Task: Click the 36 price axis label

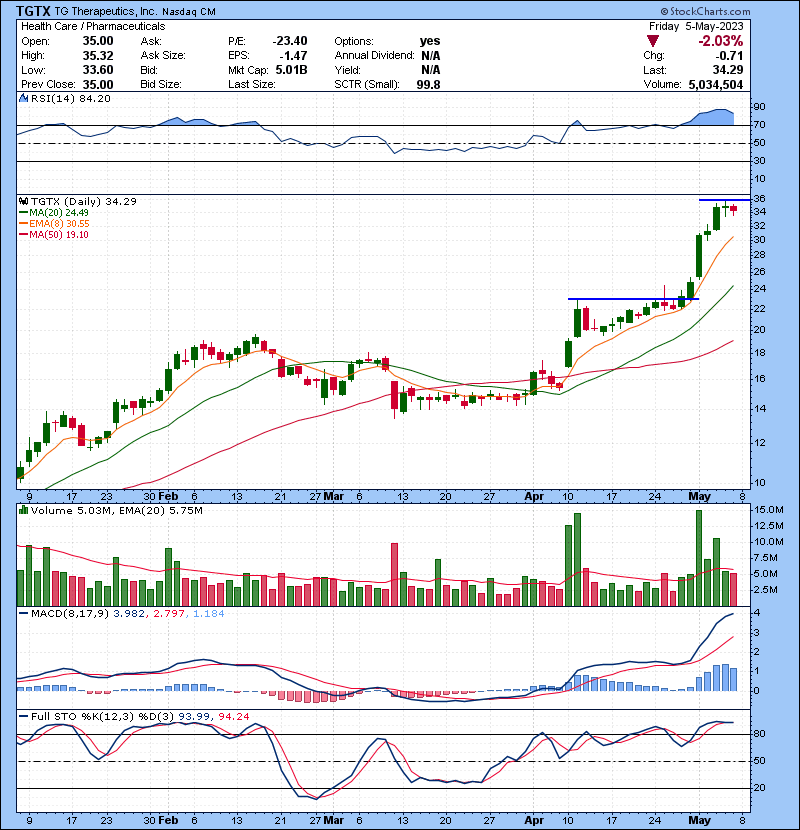Action: pyautogui.click(x=759, y=199)
